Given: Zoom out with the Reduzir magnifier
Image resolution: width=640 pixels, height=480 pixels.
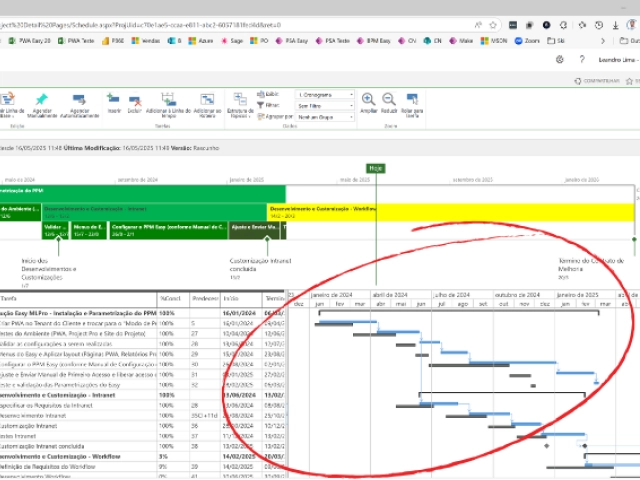Looking at the screenshot, I should (389, 99).
